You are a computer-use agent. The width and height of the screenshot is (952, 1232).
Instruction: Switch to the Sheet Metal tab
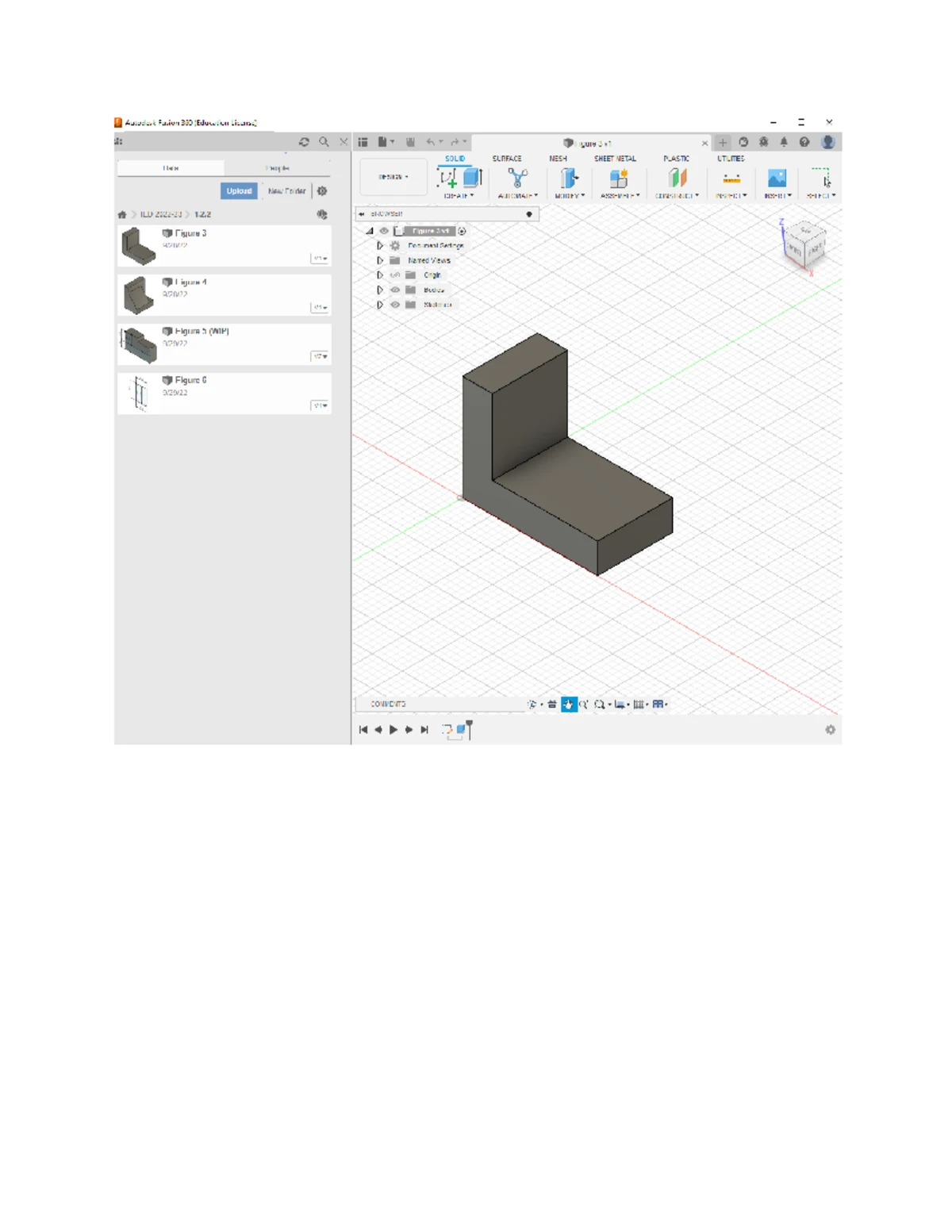click(615, 159)
